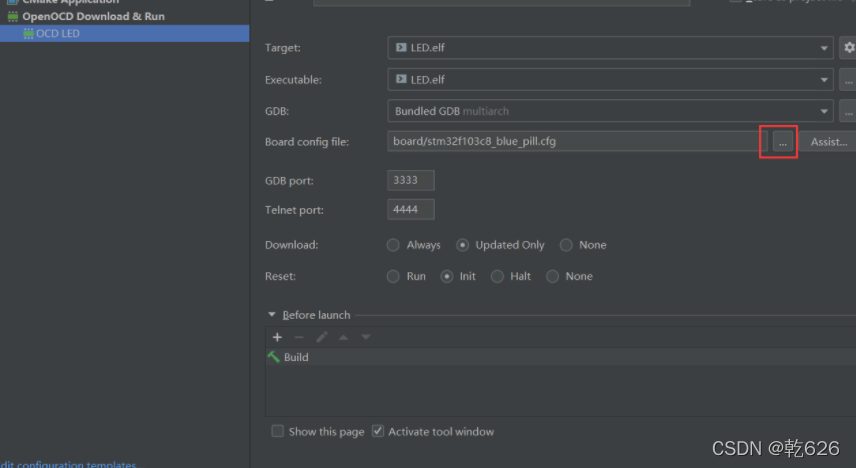Select the Build task in Before launch
The width and height of the screenshot is (856, 468).
pyautogui.click(x=561, y=357)
